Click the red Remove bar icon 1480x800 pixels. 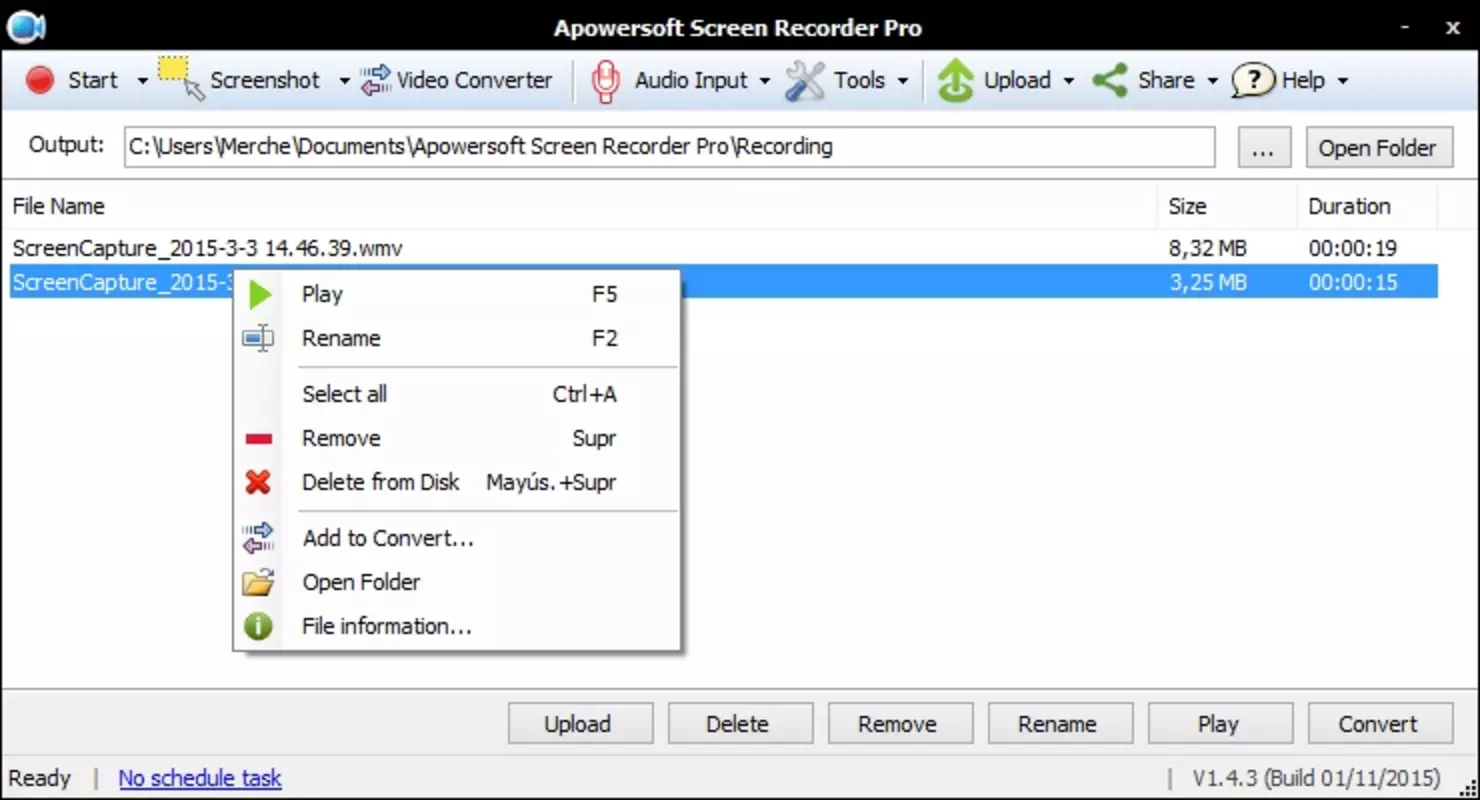click(x=258, y=438)
